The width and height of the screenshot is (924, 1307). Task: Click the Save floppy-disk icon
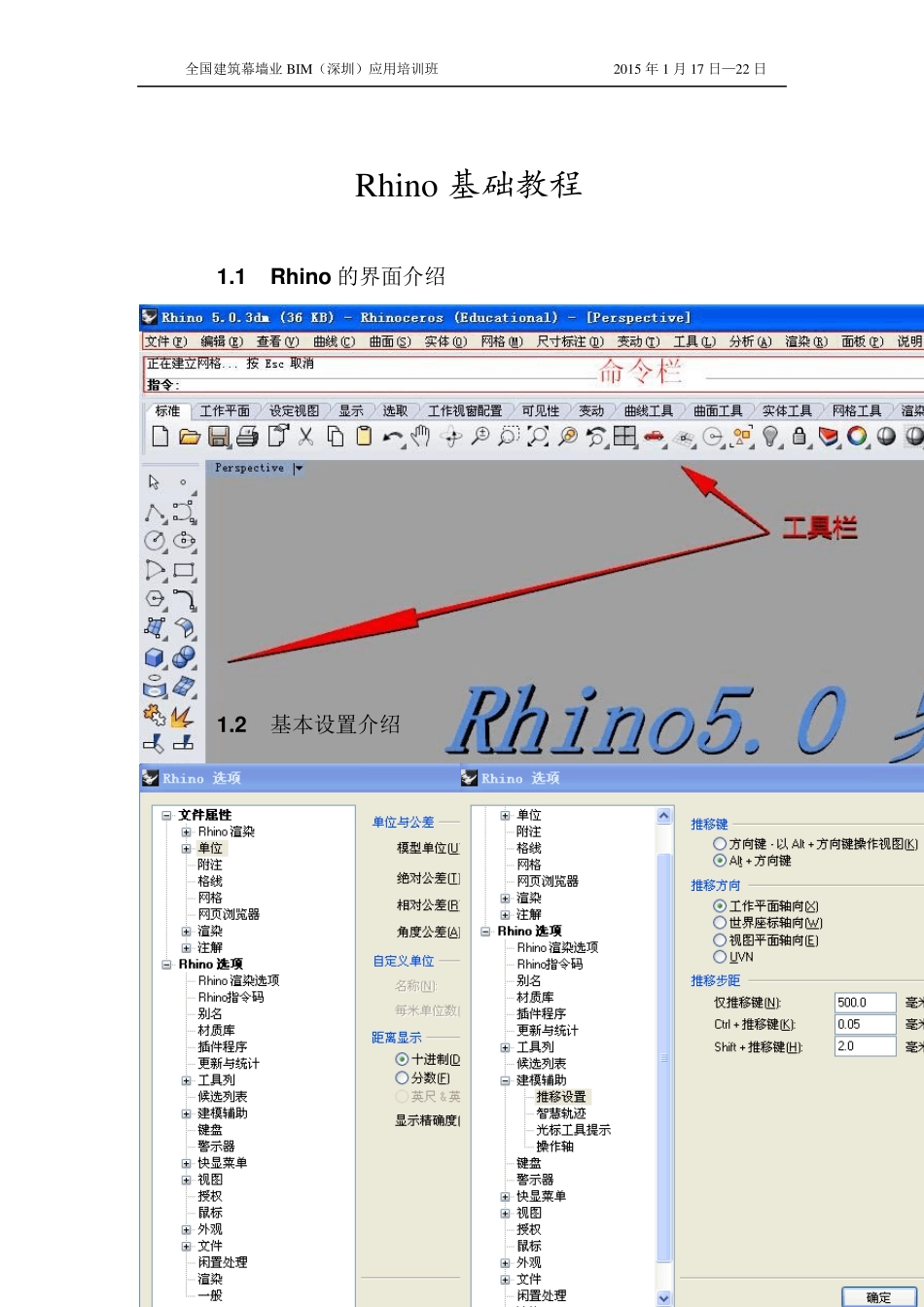click(219, 438)
